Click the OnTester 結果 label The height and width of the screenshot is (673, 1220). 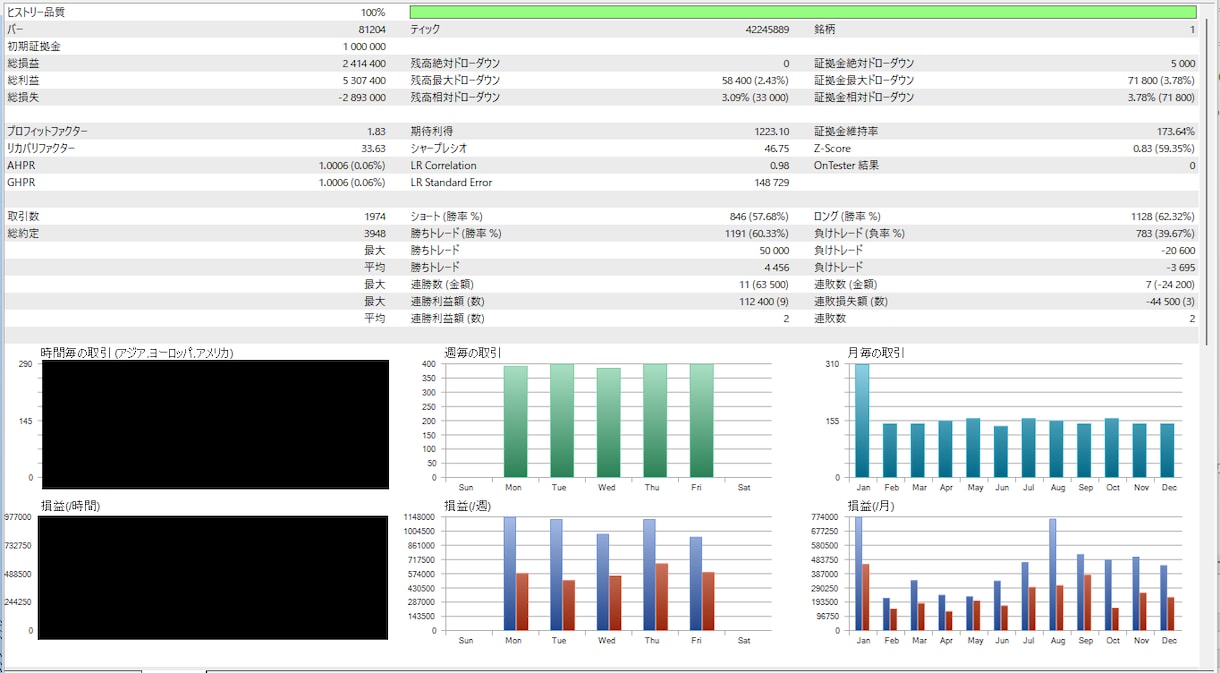(x=846, y=165)
